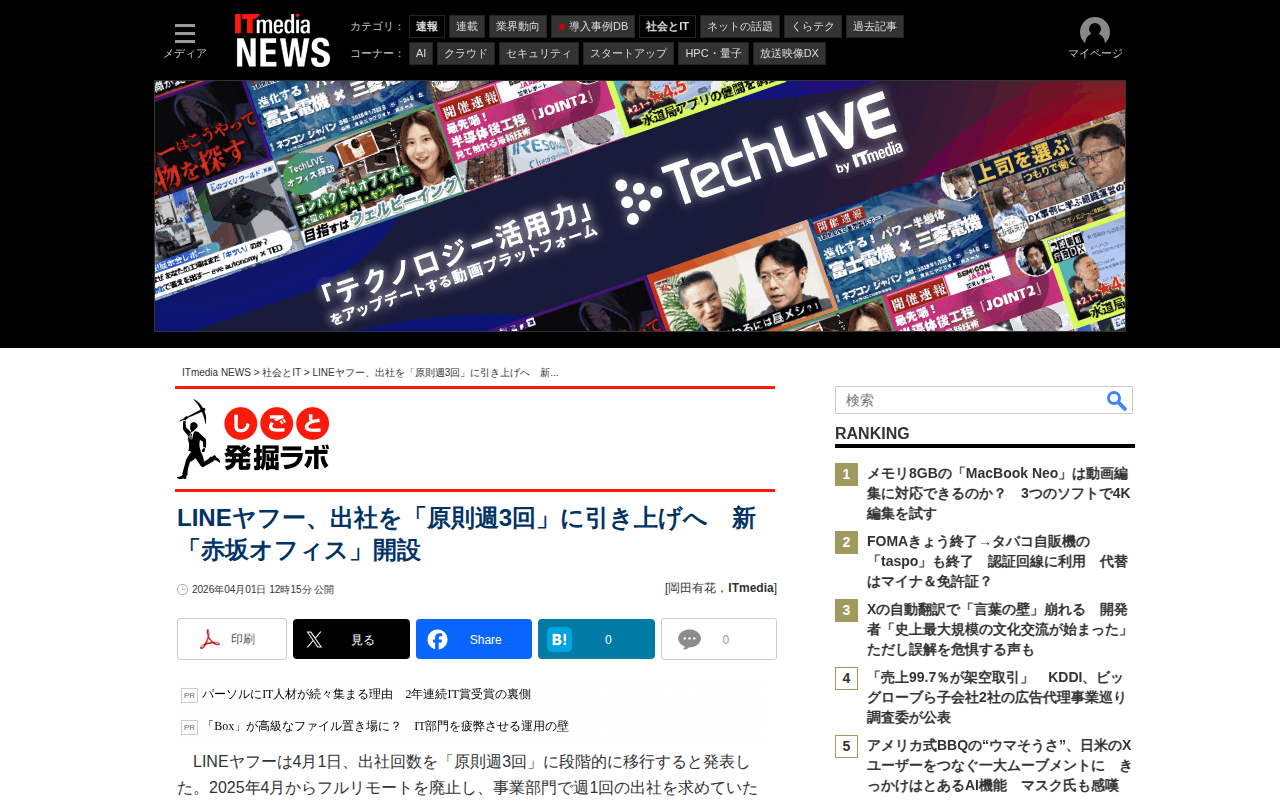Click the search magnifier icon
The width and height of the screenshot is (1280, 800).
coord(1117,400)
